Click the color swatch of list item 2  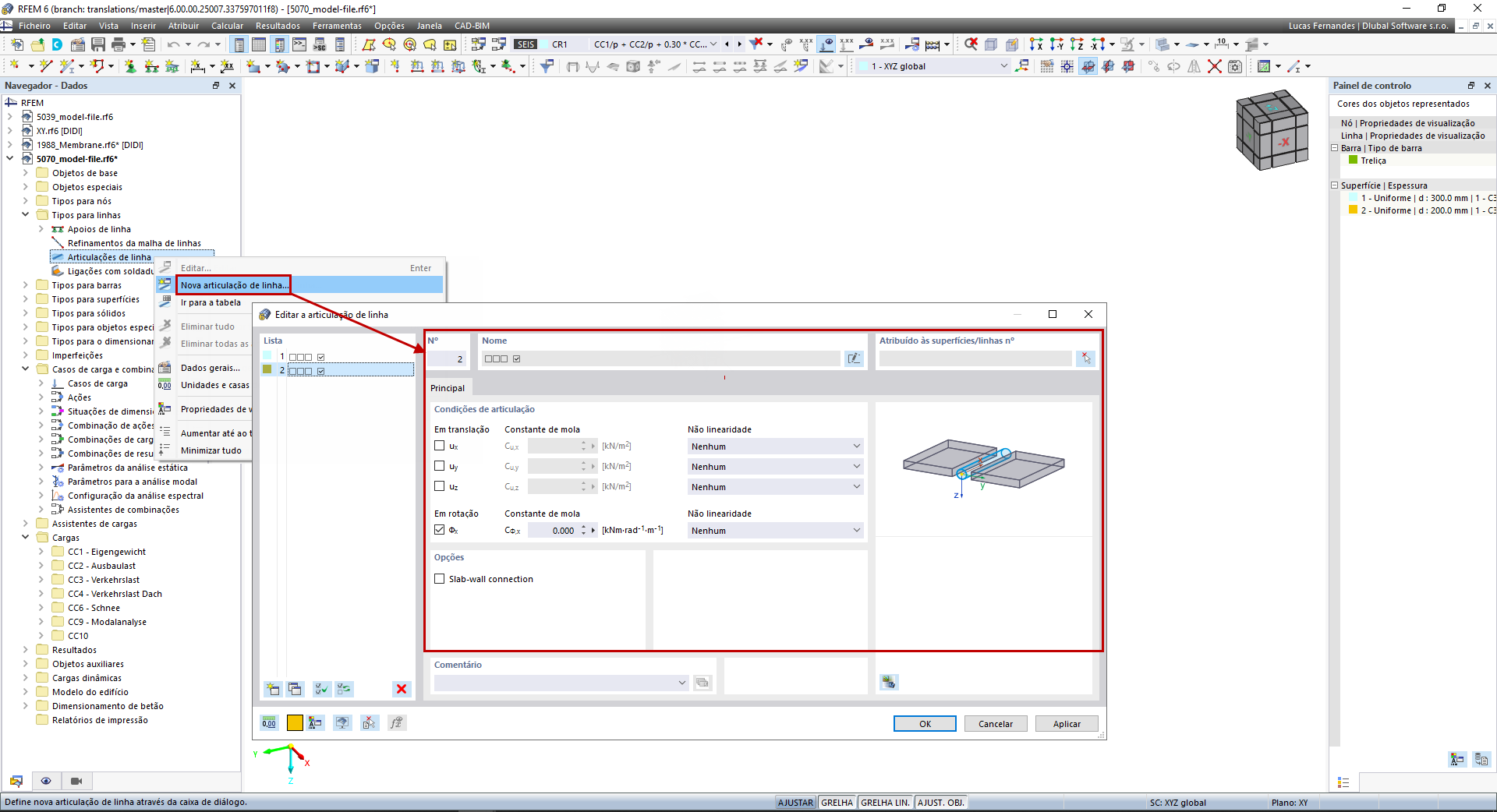[267, 370]
